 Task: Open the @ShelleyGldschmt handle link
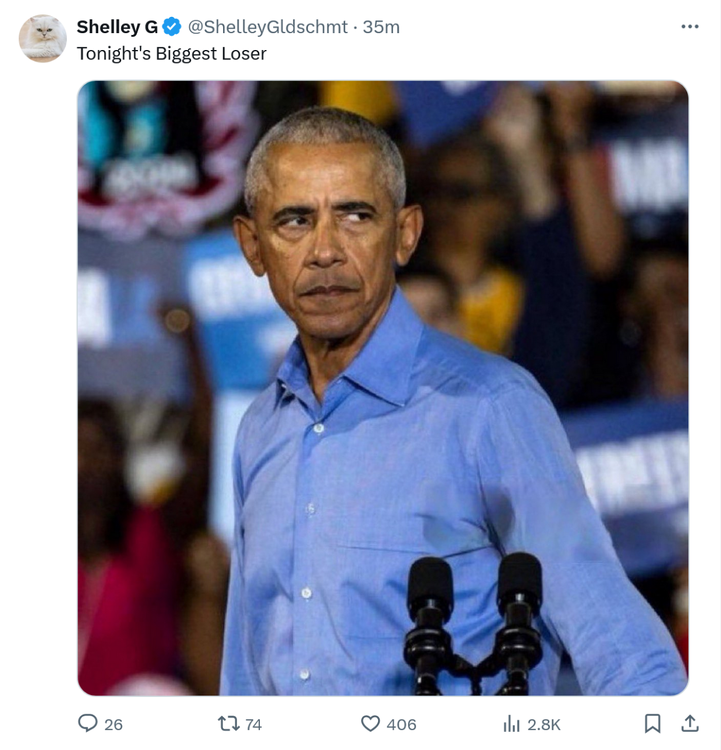pos(268,27)
